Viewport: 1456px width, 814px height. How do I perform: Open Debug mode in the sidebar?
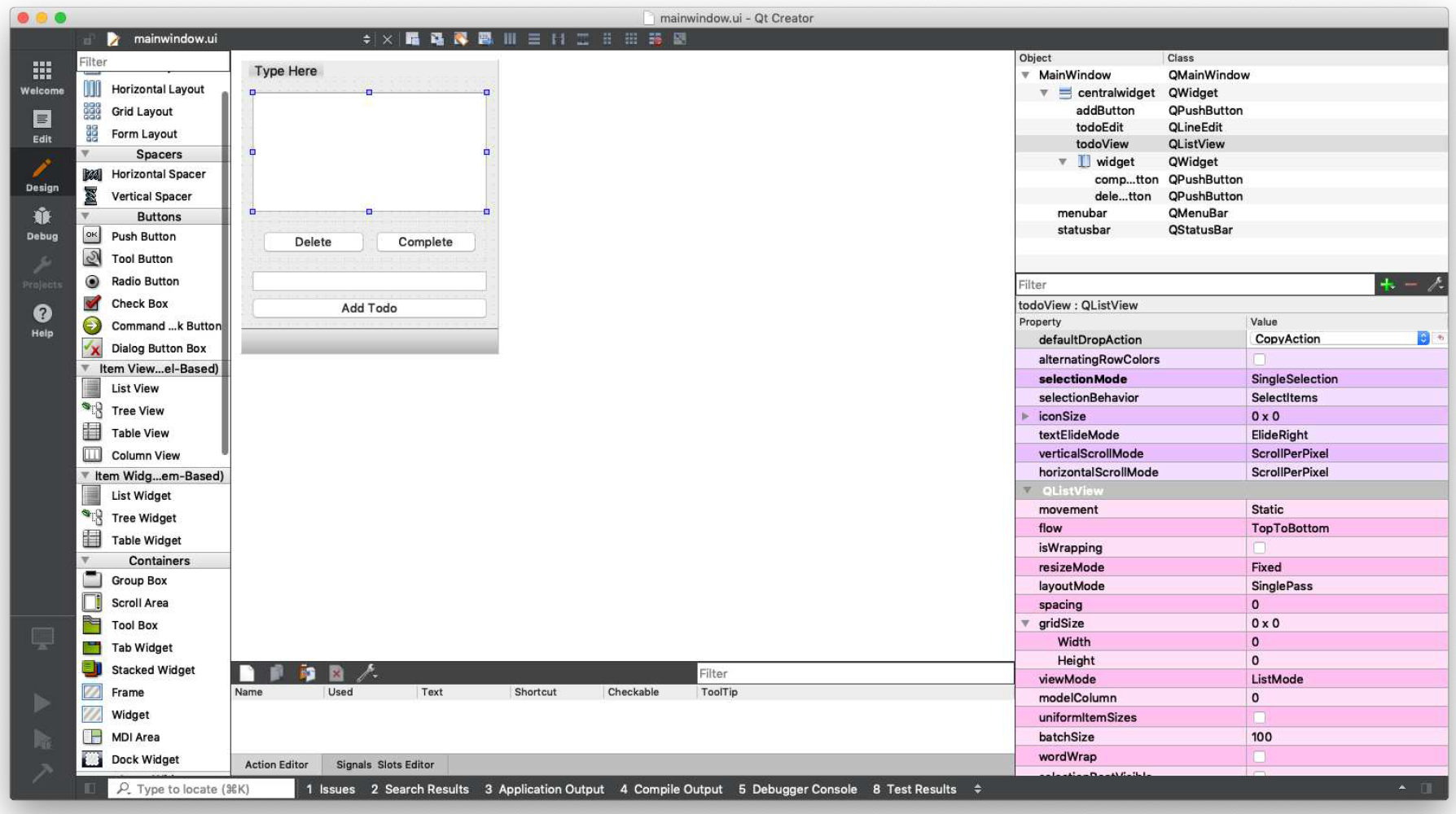click(x=42, y=224)
